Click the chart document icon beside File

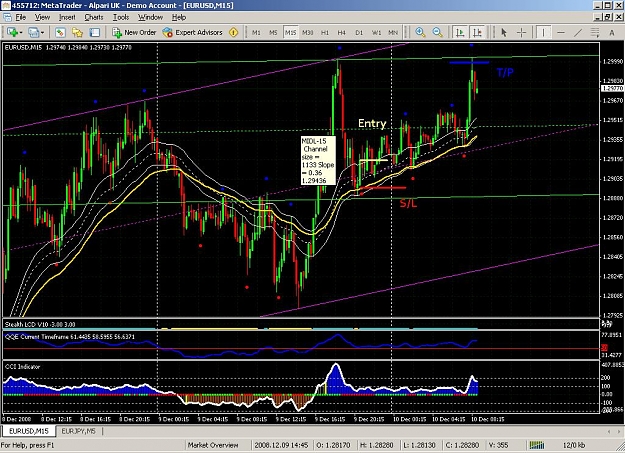click(7, 17)
